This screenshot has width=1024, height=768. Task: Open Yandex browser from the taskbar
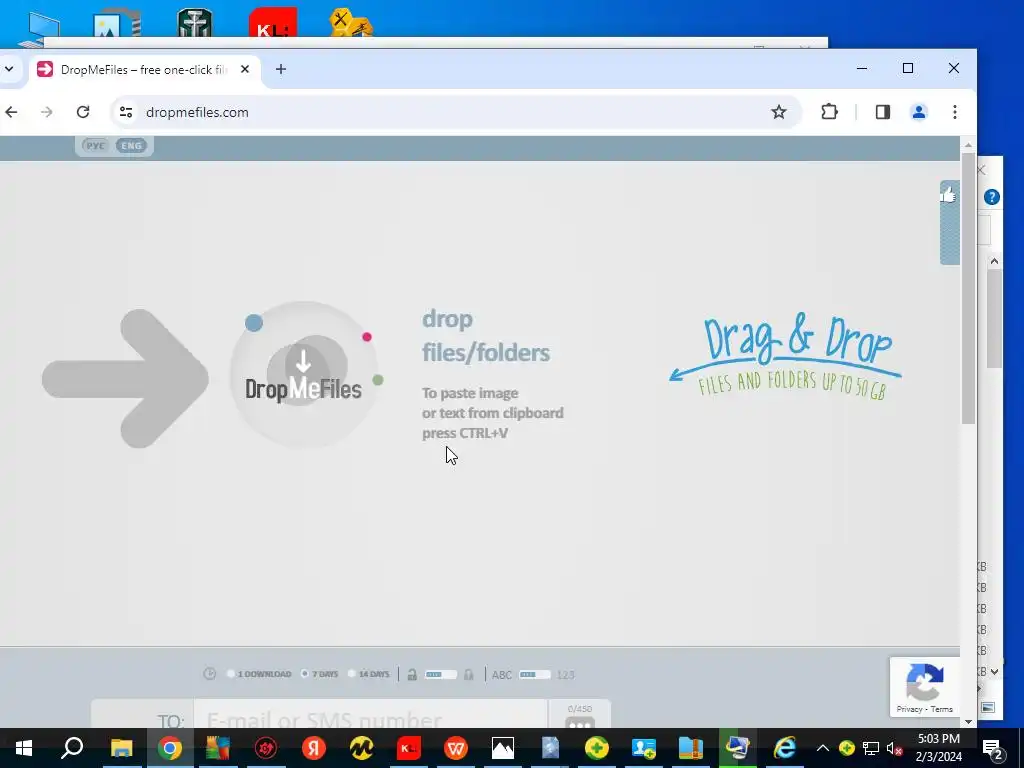(313, 748)
